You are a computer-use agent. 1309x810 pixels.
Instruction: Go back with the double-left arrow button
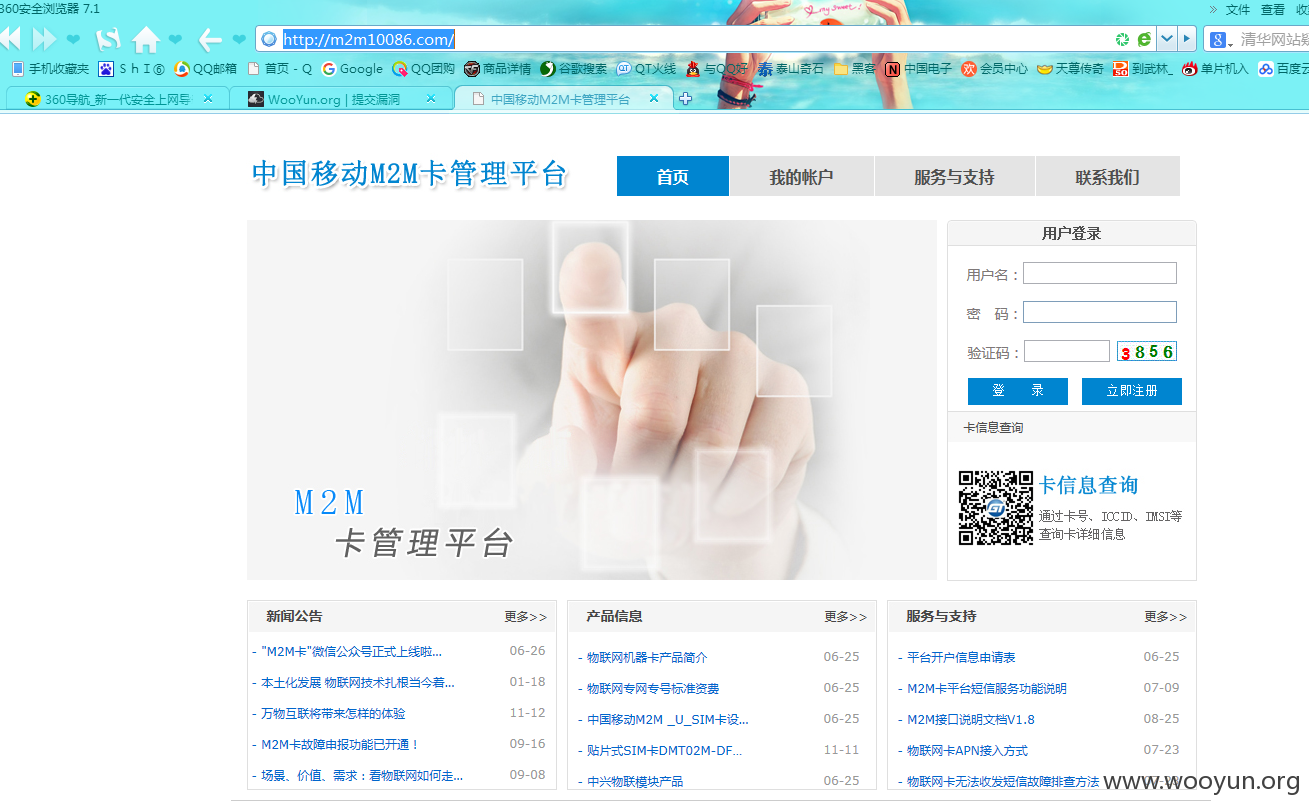[9, 39]
